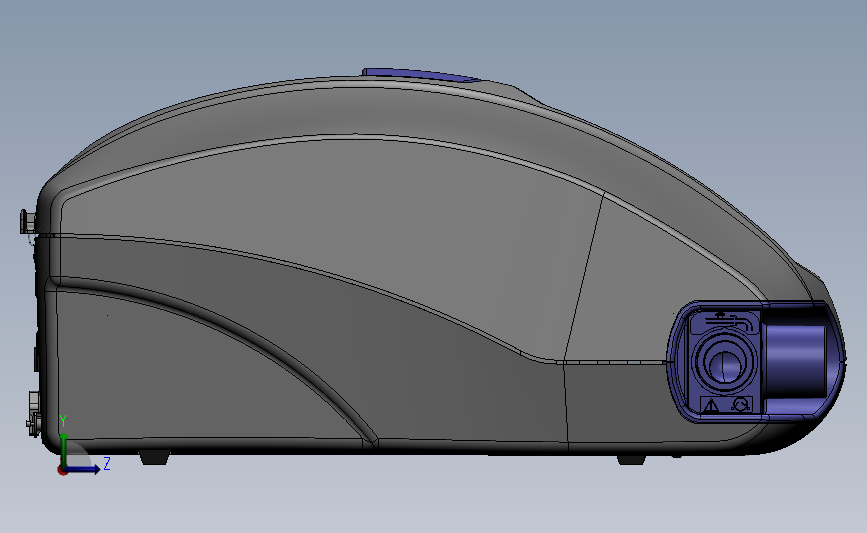Image resolution: width=867 pixels, height=533 pixels.
Task: Select the warning triangle symbol below the dial
Action: tap(711, 406)
